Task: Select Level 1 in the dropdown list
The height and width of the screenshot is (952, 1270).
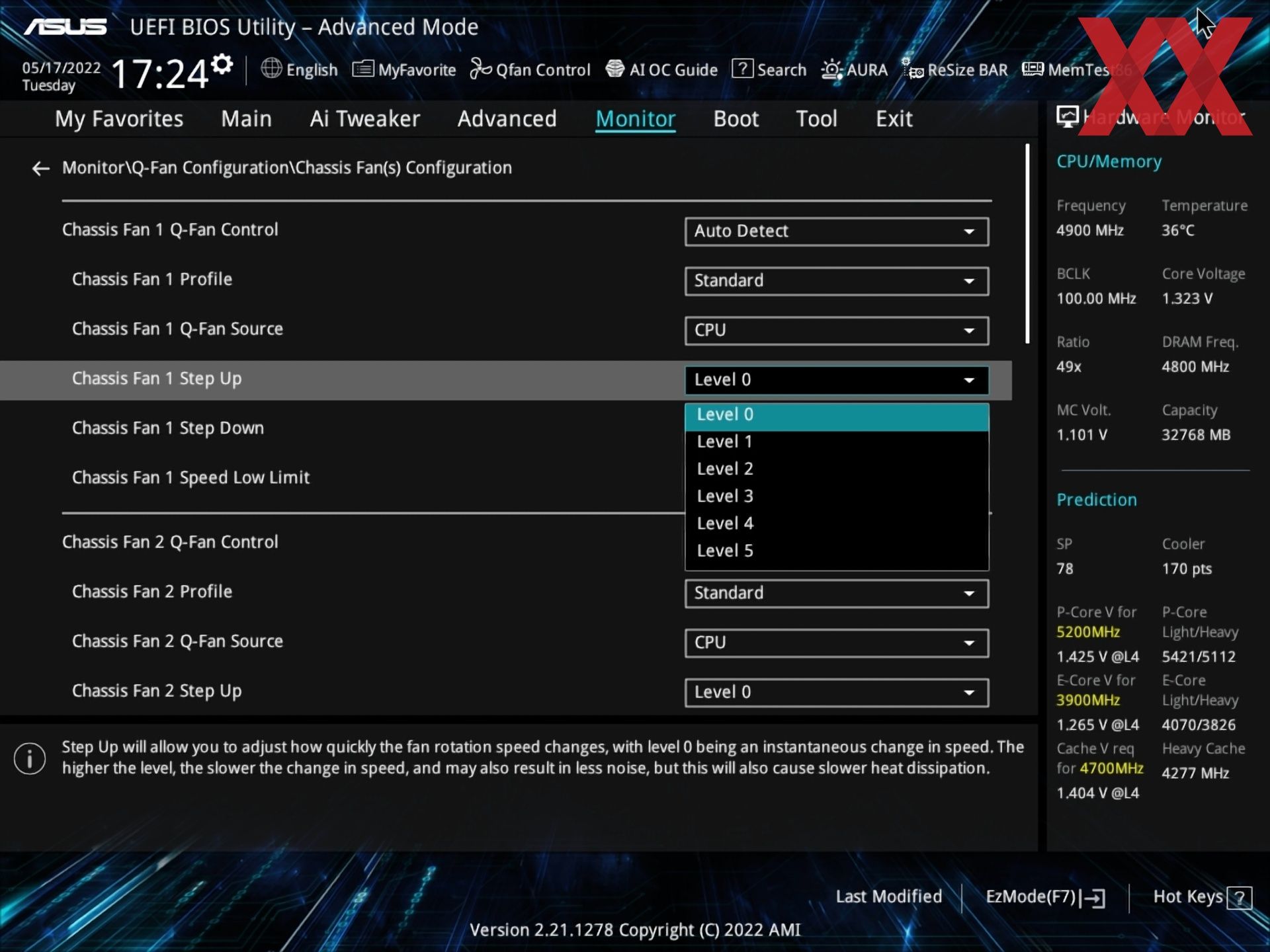Action: point(837,442)
